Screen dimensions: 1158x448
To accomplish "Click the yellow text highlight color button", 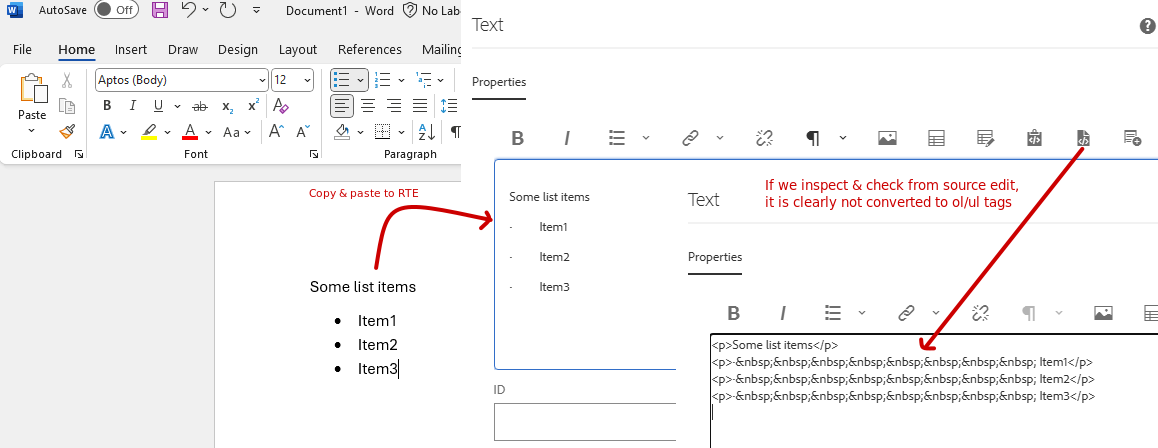I will (150, 131).
